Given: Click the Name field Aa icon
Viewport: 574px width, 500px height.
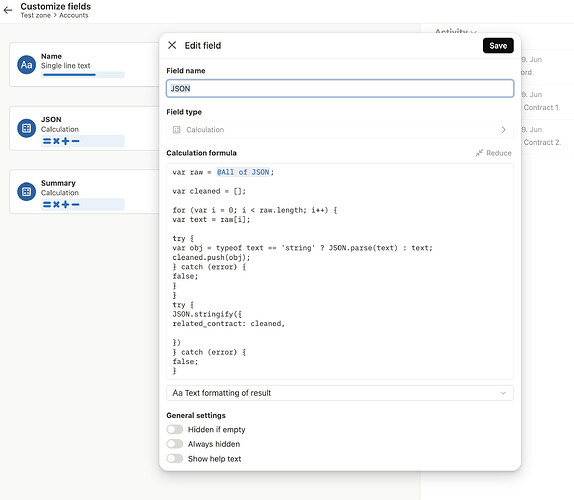Looking at the screenshot, I should 26,65.
